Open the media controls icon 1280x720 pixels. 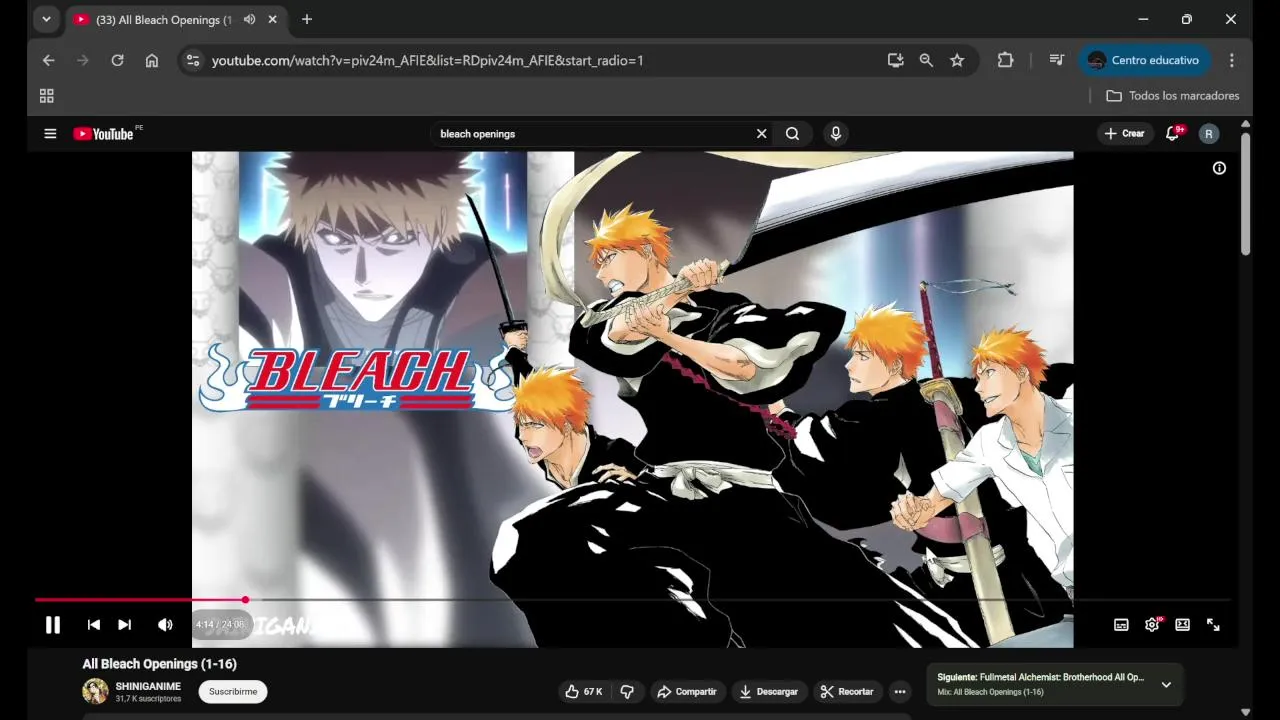1056,60
